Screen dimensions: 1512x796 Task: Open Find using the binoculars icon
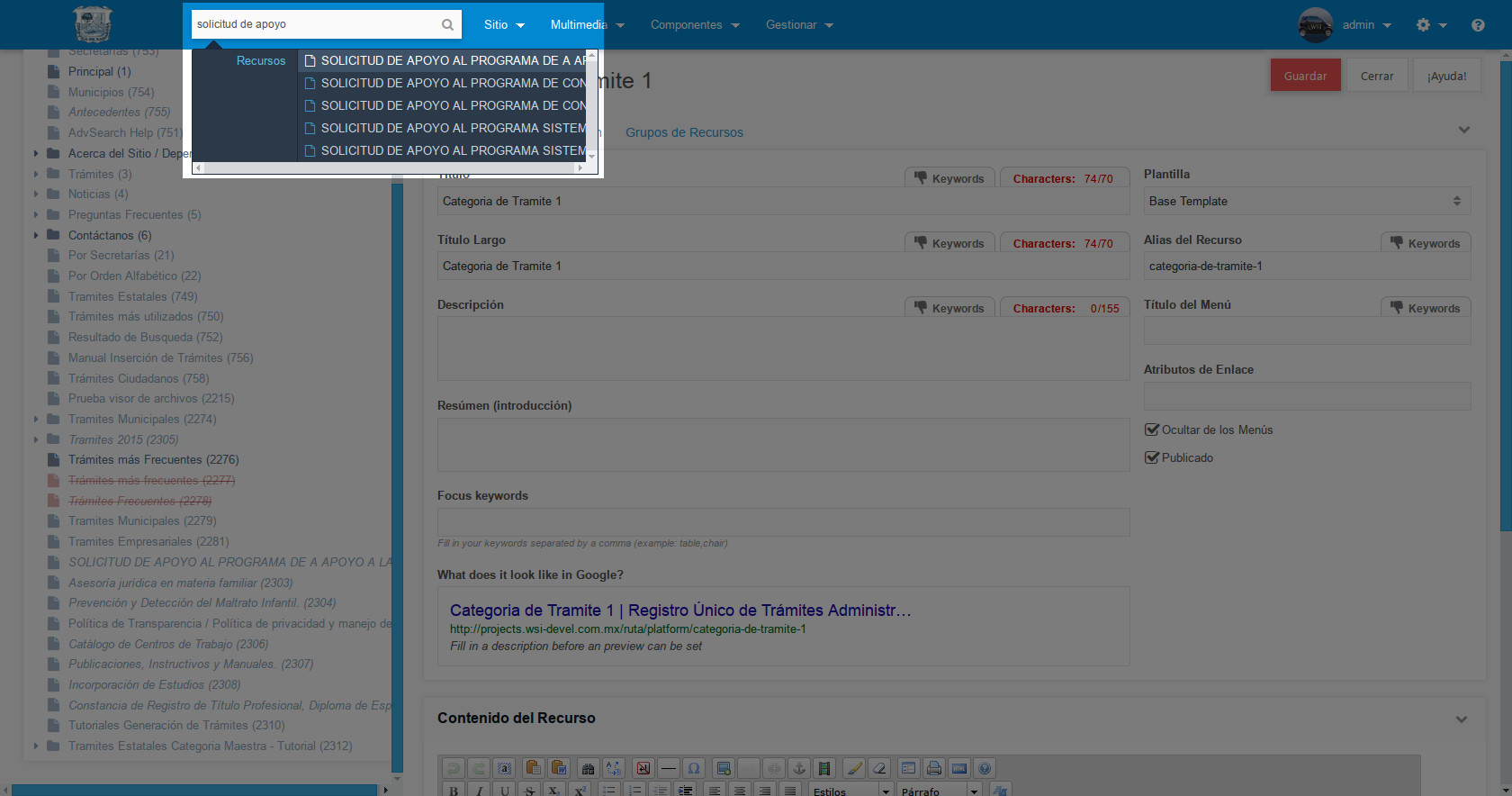[588, 768]
